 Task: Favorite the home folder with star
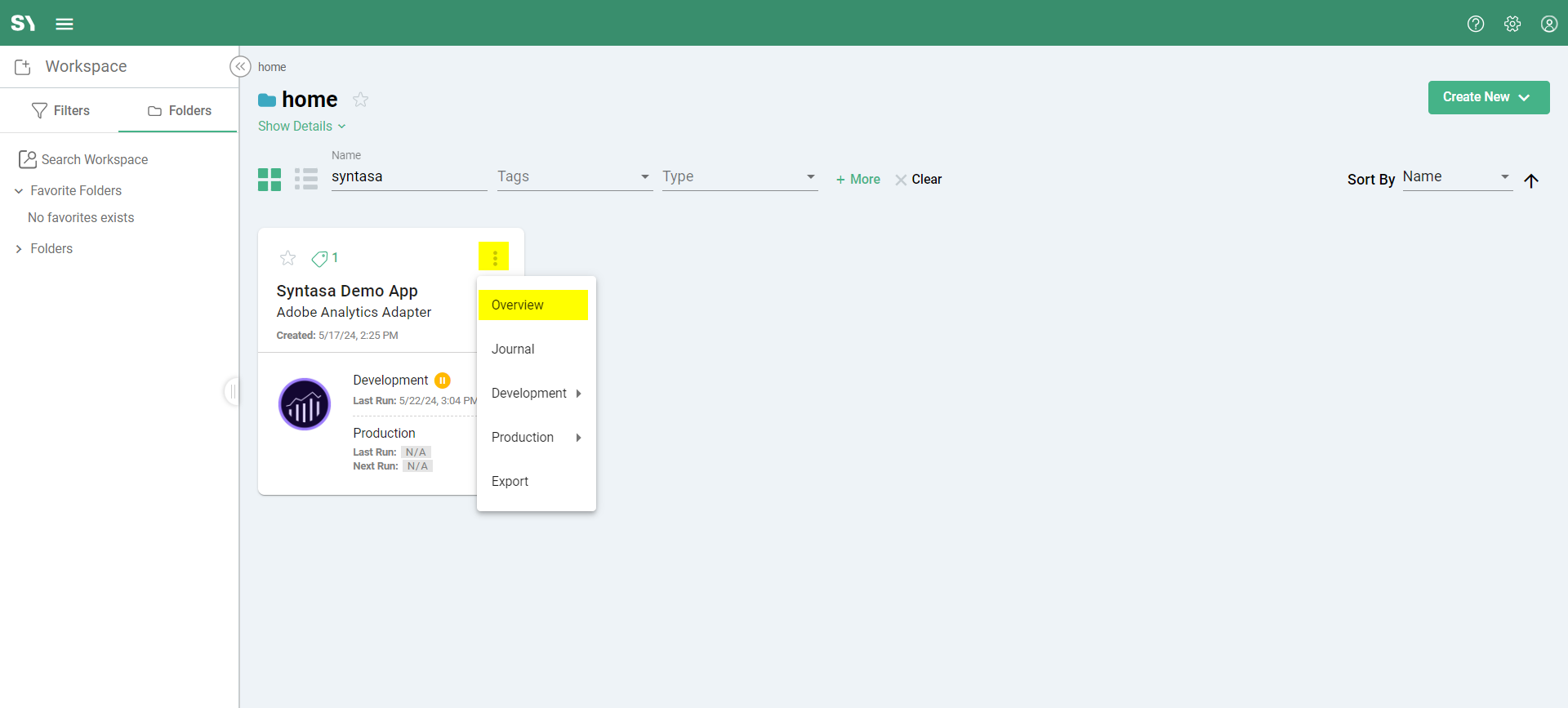pyautogui.click(x=360, y=100)
